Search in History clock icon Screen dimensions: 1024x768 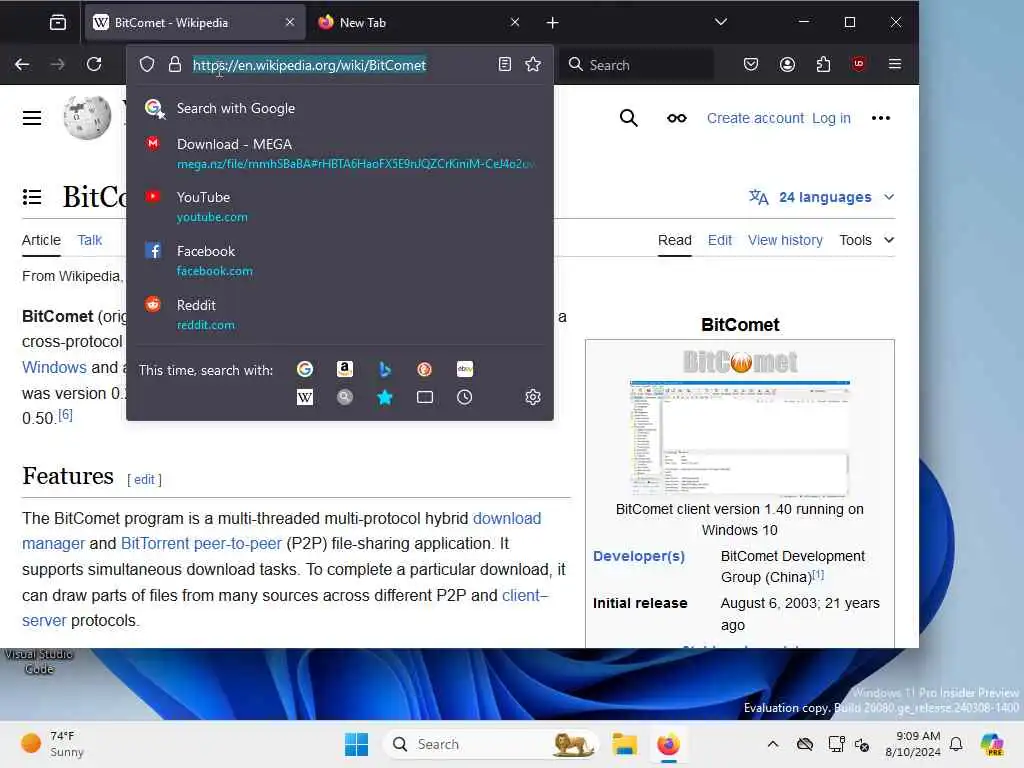pos(464,397)
